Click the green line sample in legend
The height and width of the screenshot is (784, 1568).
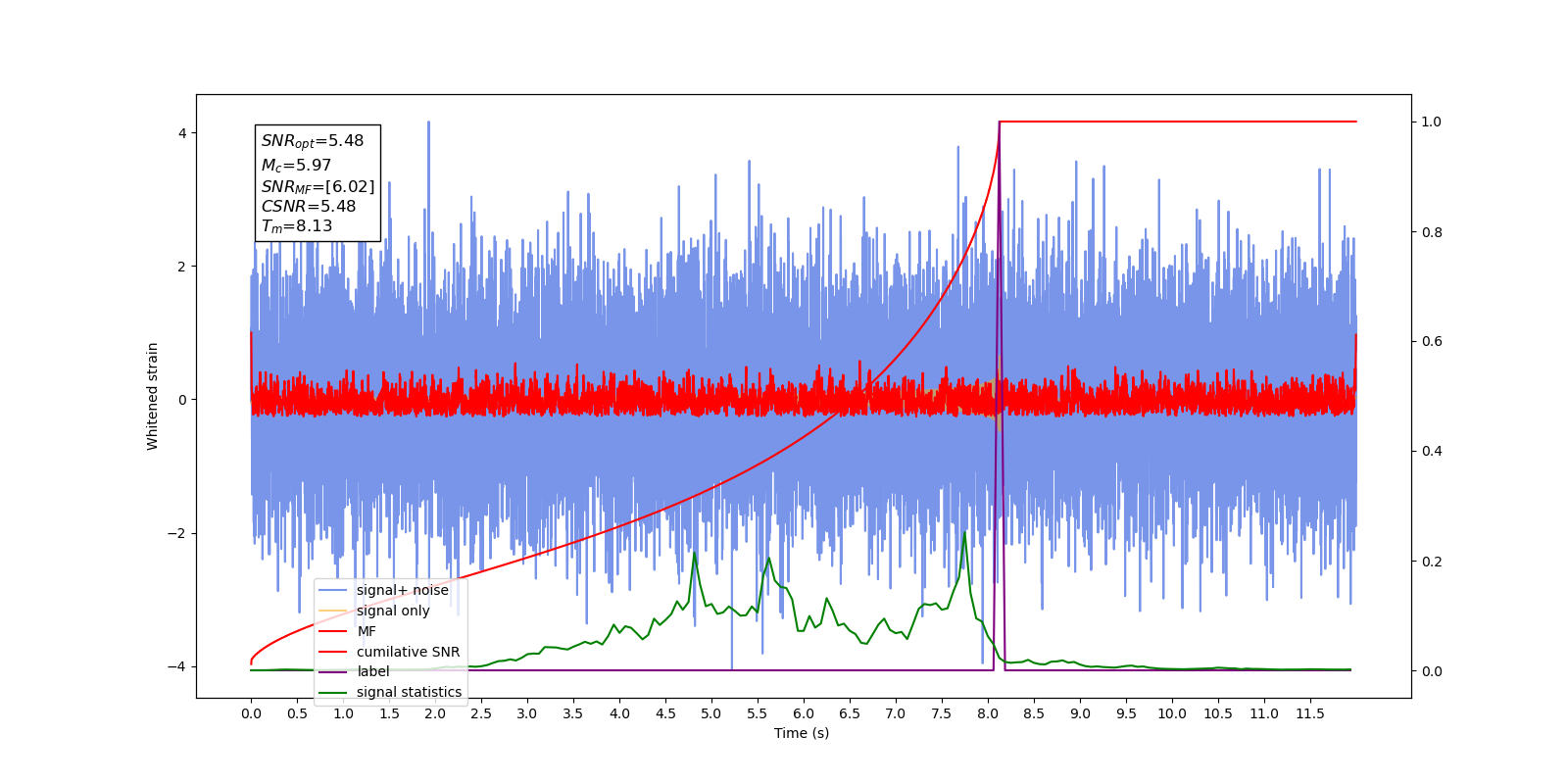pos(333,692)
